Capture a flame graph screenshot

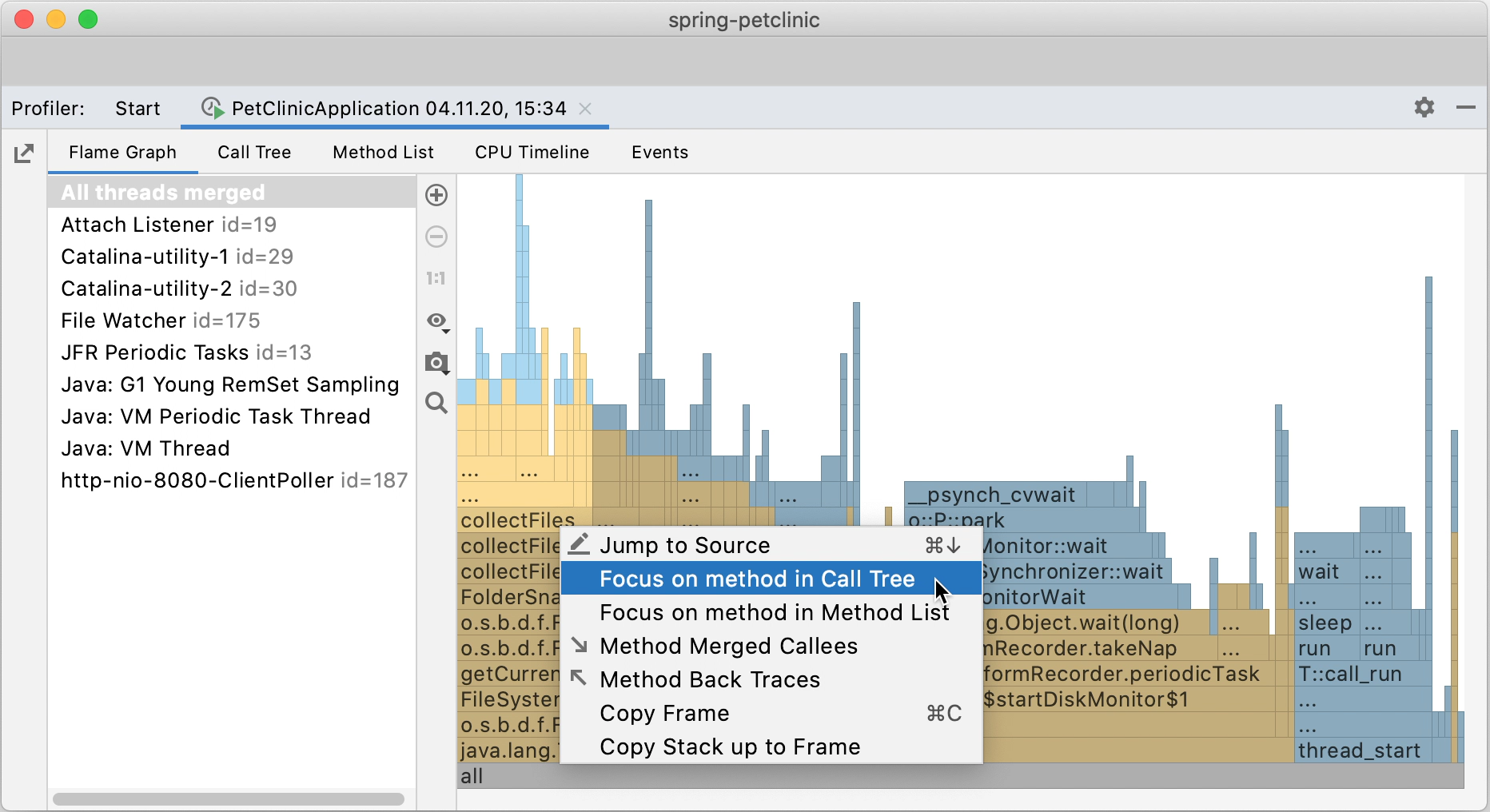(x=436, y=364)
